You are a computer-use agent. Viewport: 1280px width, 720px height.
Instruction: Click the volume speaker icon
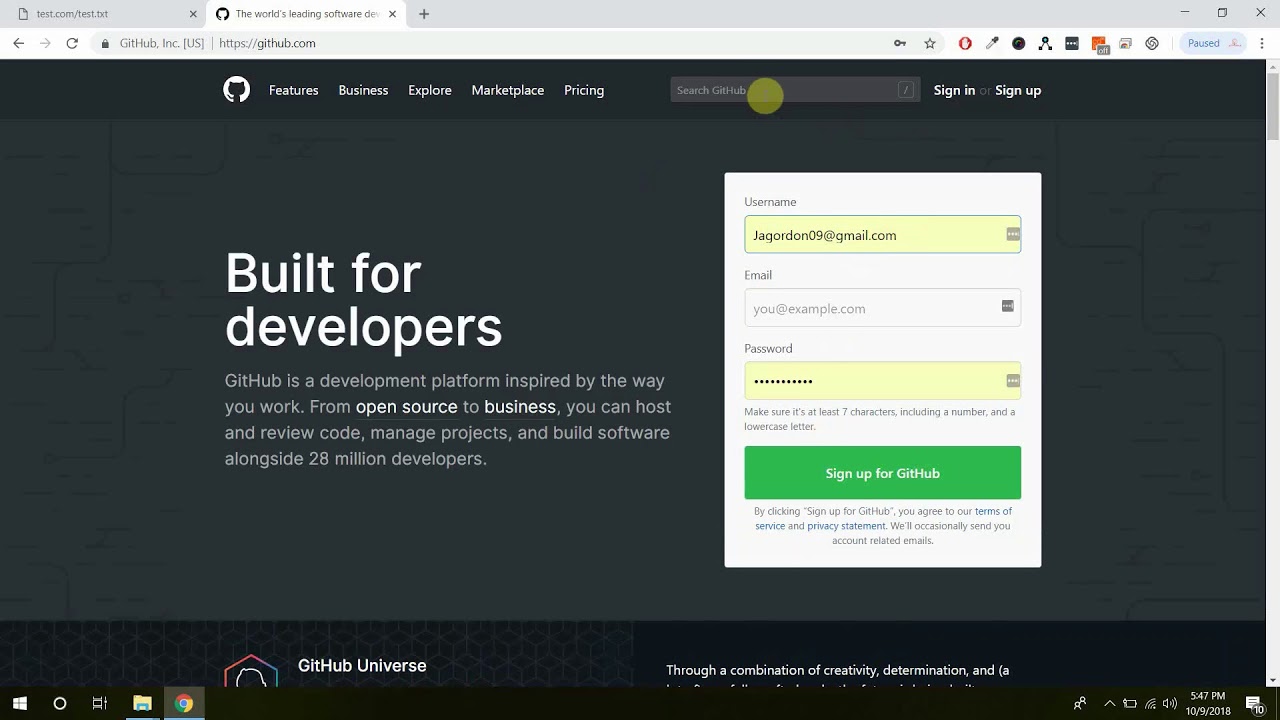pos(1170,704)
